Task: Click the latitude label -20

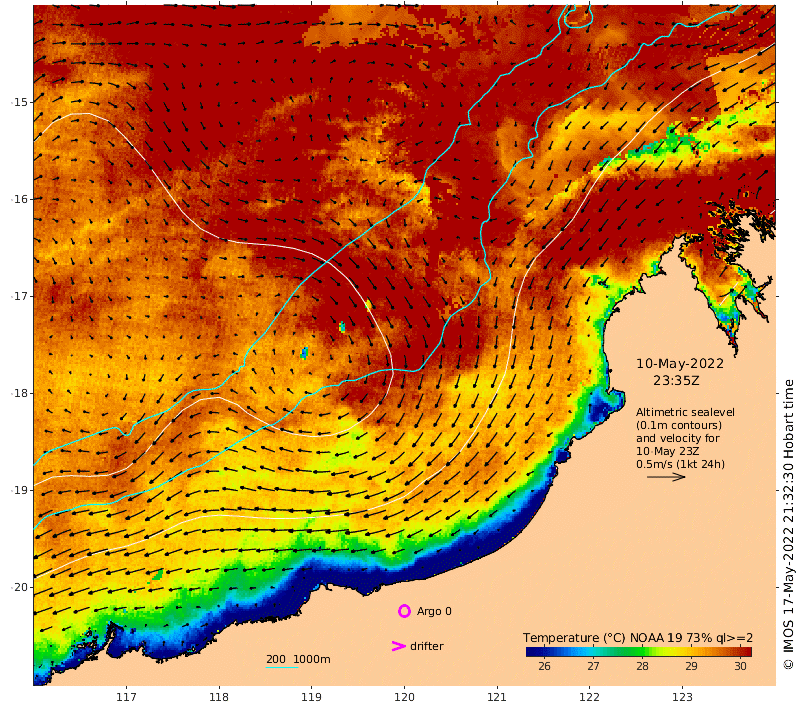Action: coord(19,587)
